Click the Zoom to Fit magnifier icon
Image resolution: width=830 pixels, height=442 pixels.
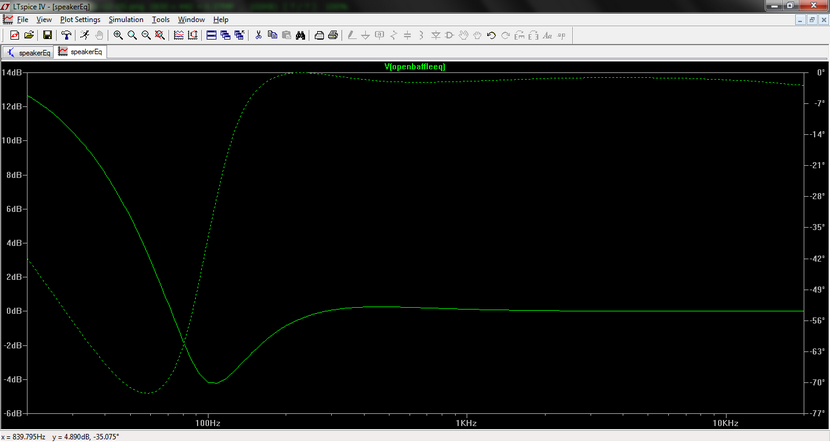[x=160, y=35]
